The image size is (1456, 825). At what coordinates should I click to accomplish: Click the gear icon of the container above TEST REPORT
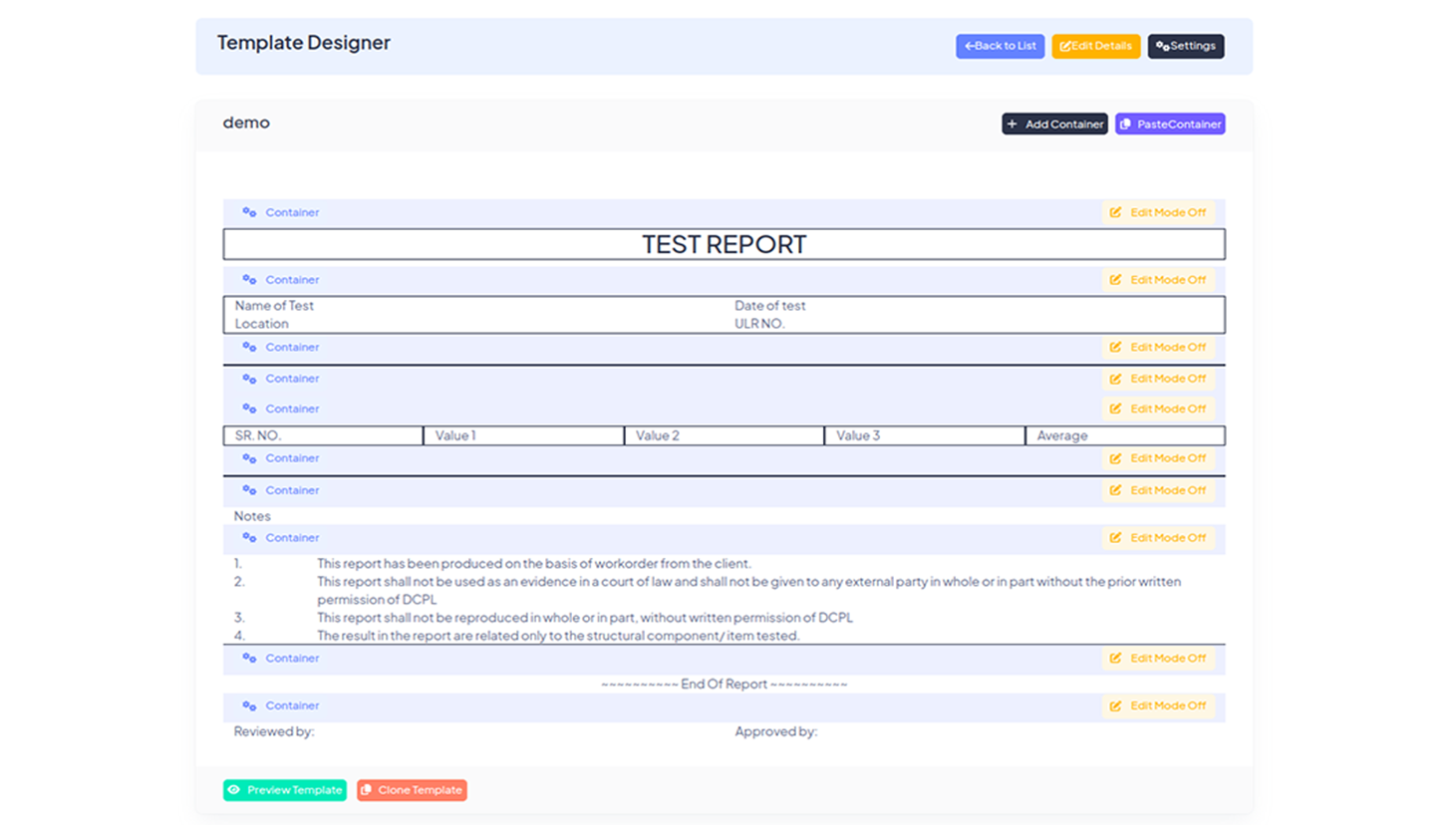249,212
